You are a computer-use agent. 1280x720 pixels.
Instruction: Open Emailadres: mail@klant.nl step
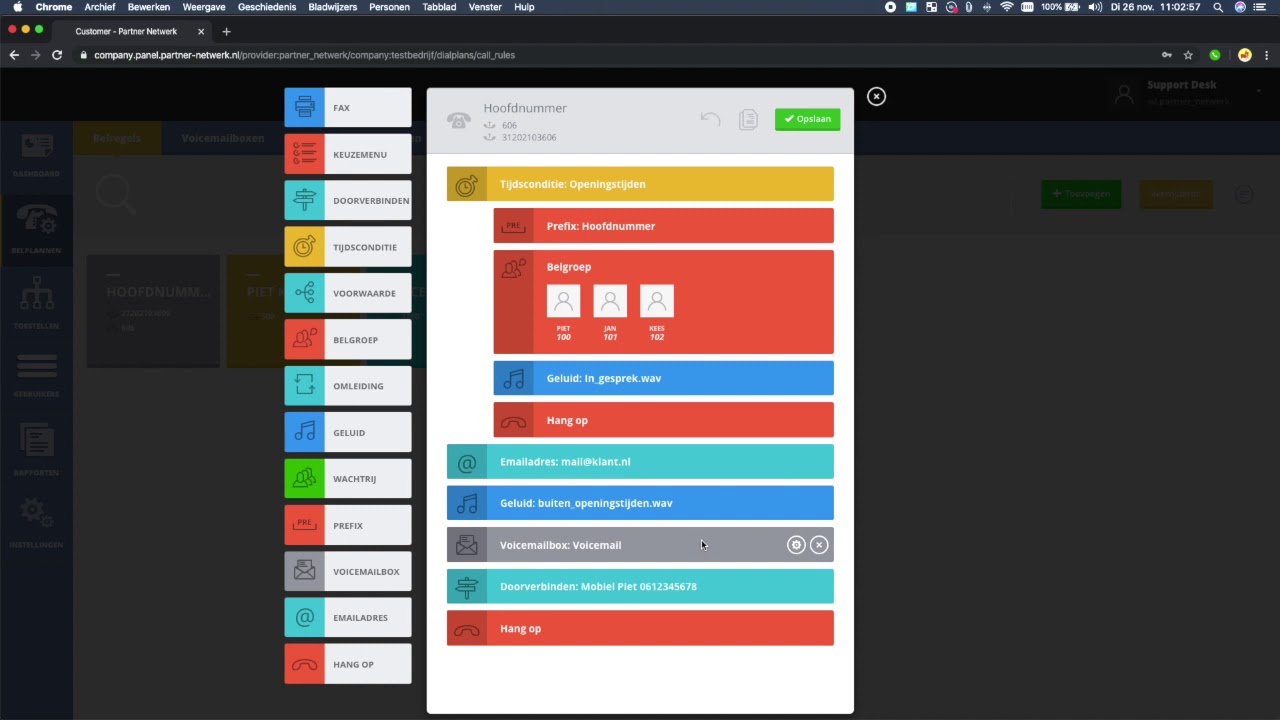(x=640, y=462)
